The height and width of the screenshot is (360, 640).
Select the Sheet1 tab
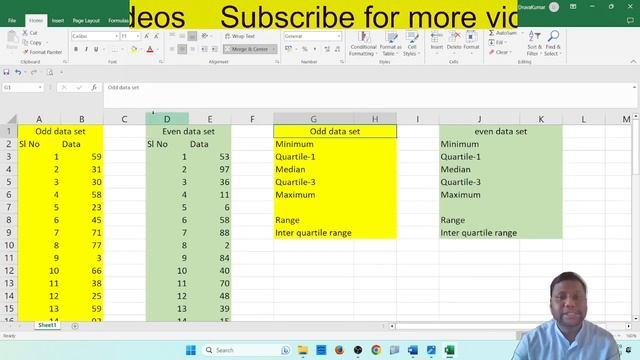coord(47,325)
